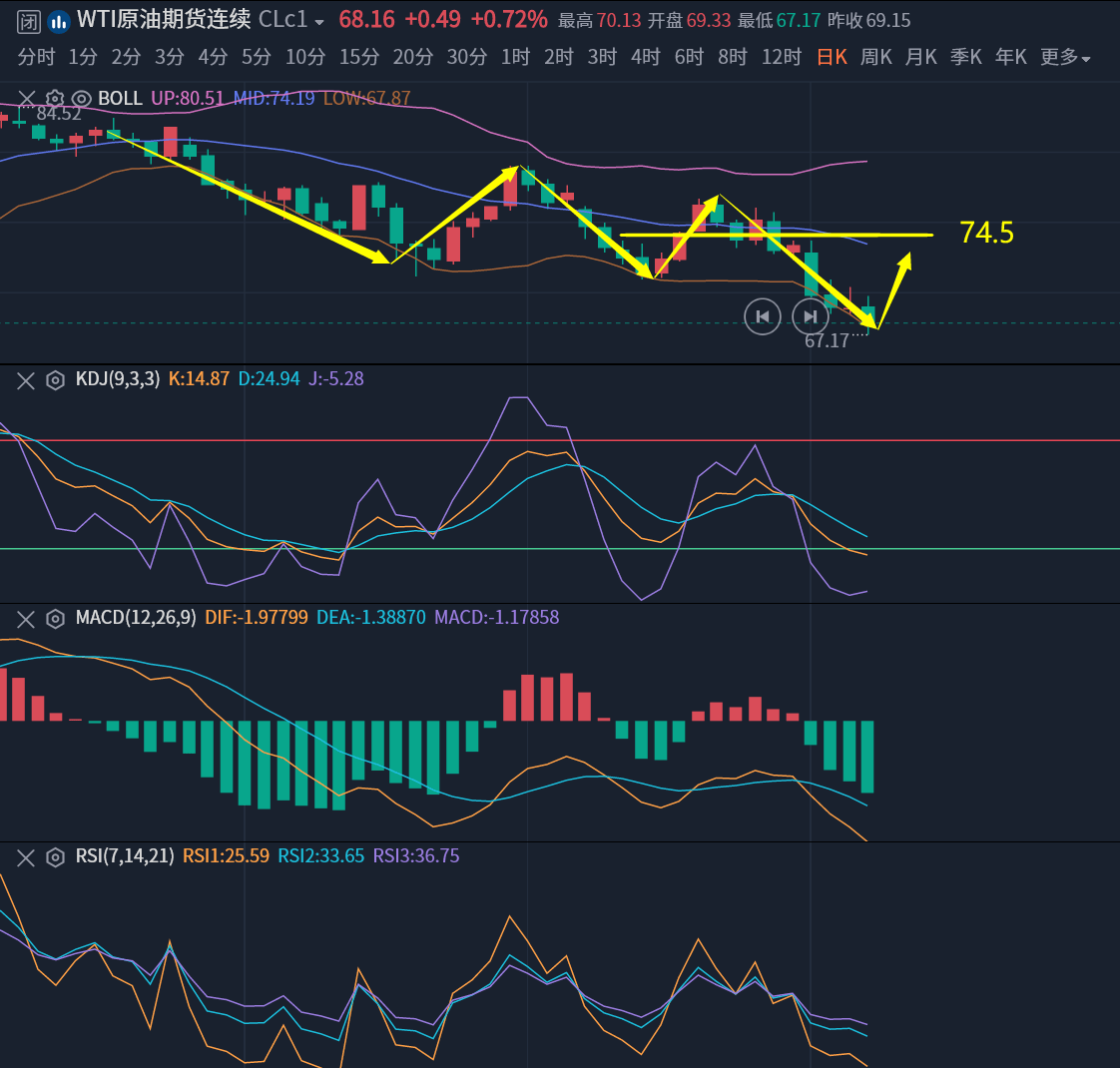Click the market status icon before the title
The width and height of the screenshot is (1120, 1068).
tap(28, 21)
